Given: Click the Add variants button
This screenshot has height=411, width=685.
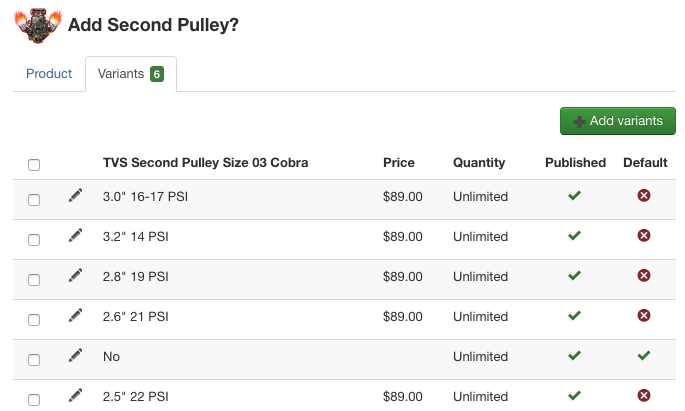Looking at the screenshot, I should [617, 121].
